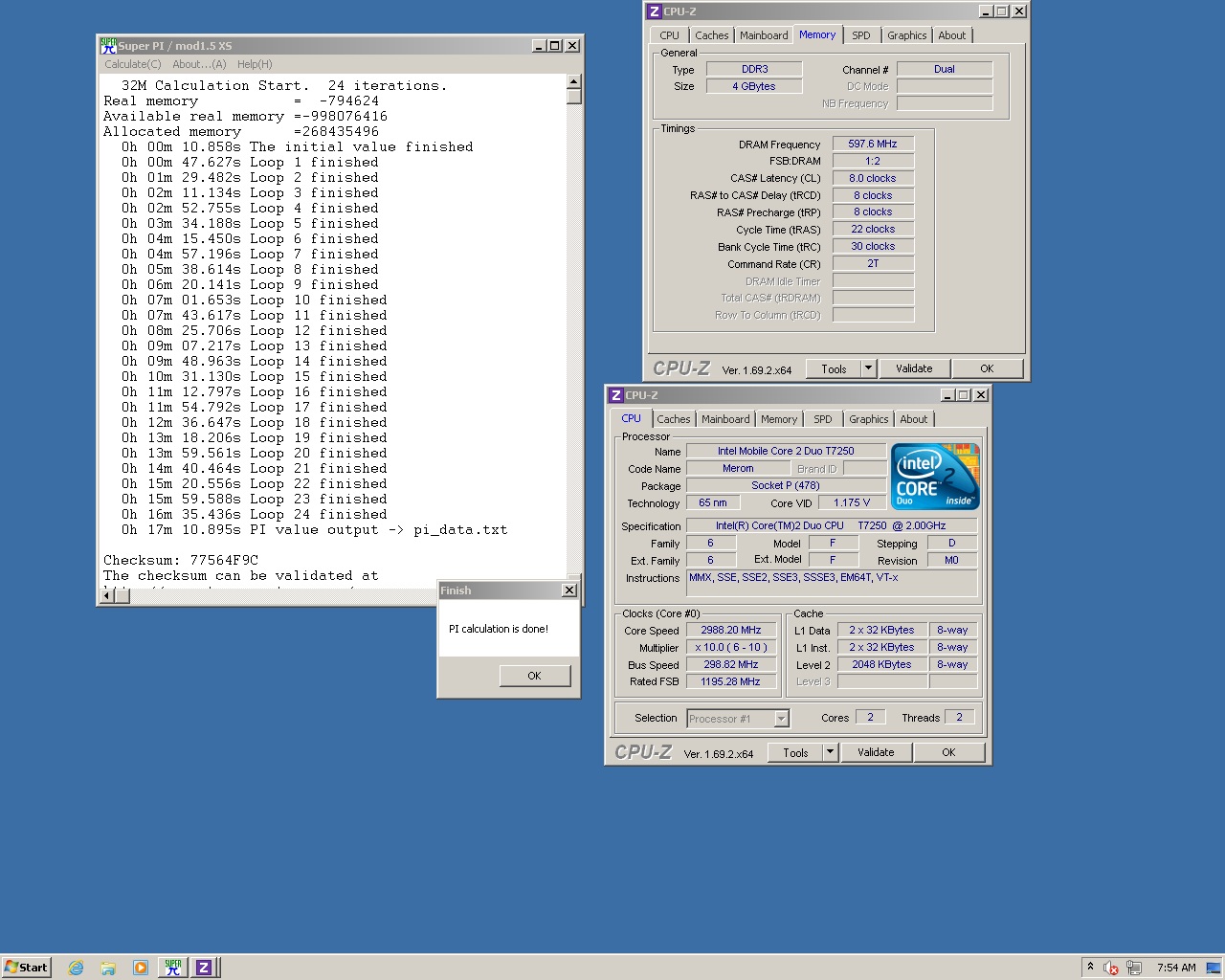Click OK in the Finish dialog
Viewport: 1225px width, 980px height.
535,676
